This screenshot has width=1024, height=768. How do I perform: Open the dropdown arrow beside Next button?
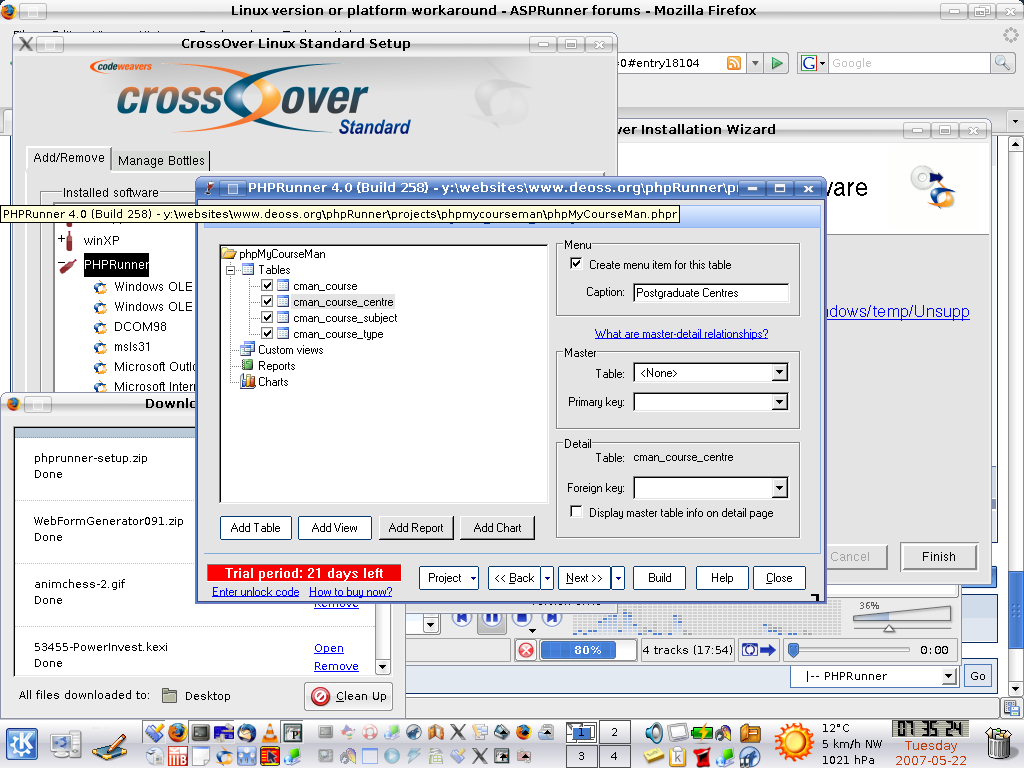coord(618,578)
